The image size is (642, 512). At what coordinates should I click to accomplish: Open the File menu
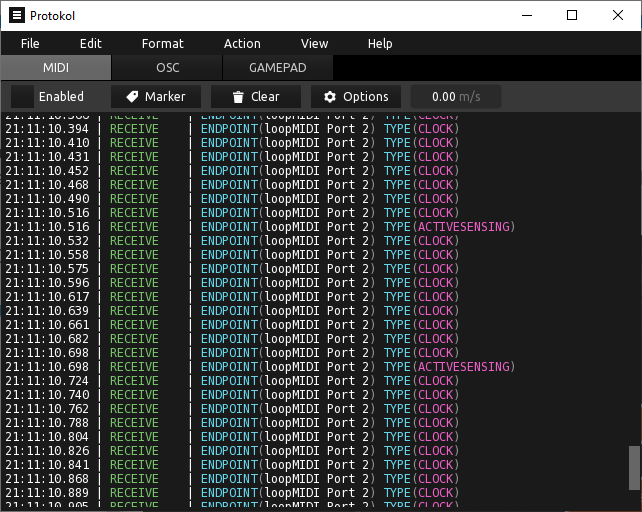tap(30, 43)
